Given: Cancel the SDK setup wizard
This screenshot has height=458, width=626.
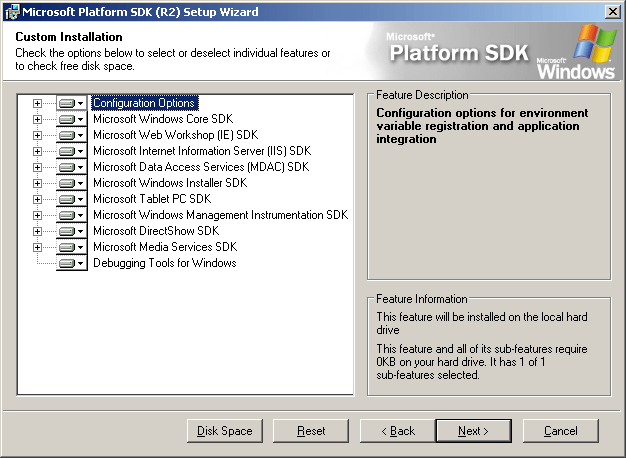Looking at the screenshot, I should pos(561,431).
